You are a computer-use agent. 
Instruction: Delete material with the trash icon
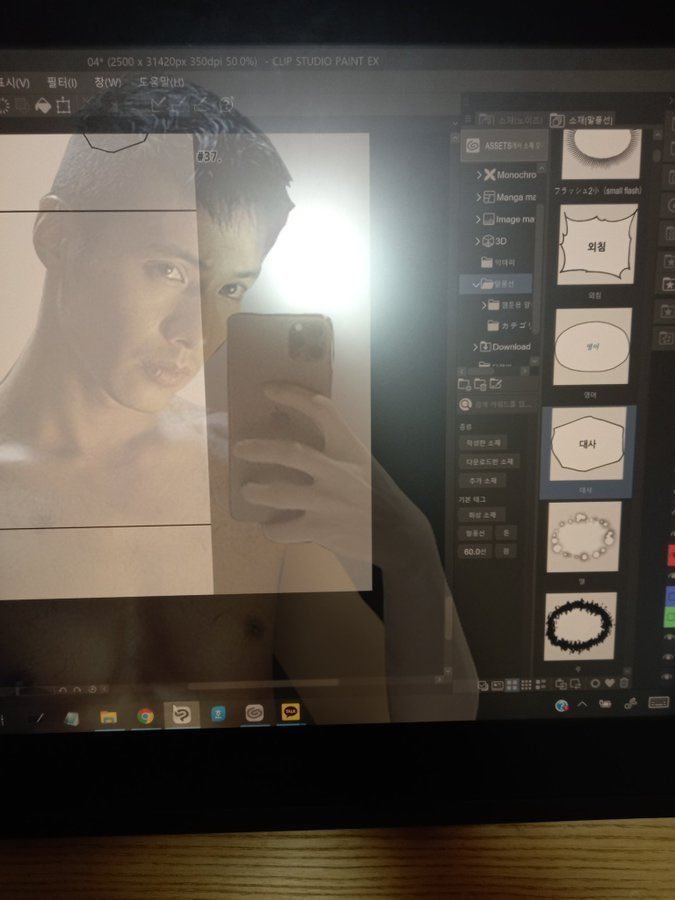[625, 684]
